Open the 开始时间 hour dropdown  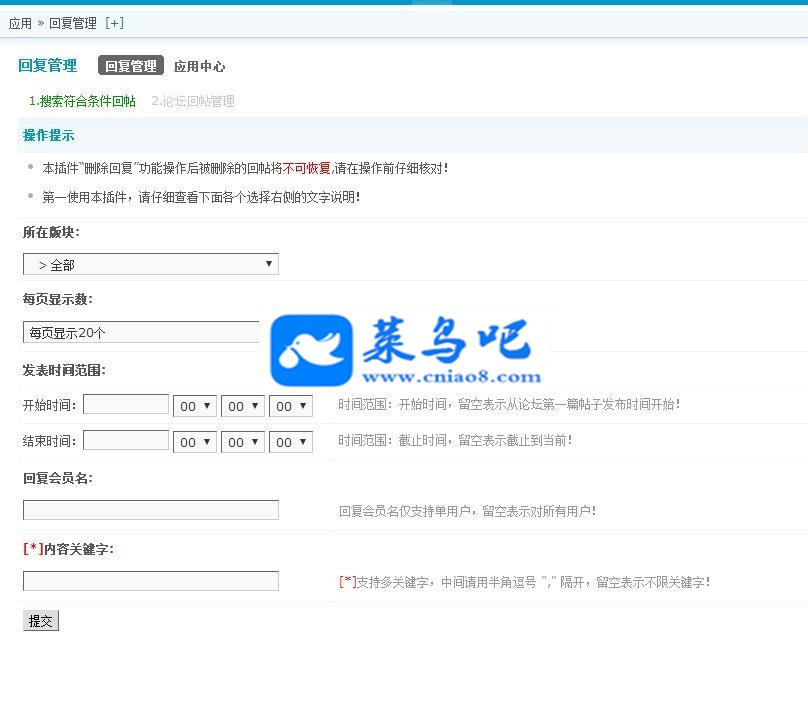click(x=195, y=406)
